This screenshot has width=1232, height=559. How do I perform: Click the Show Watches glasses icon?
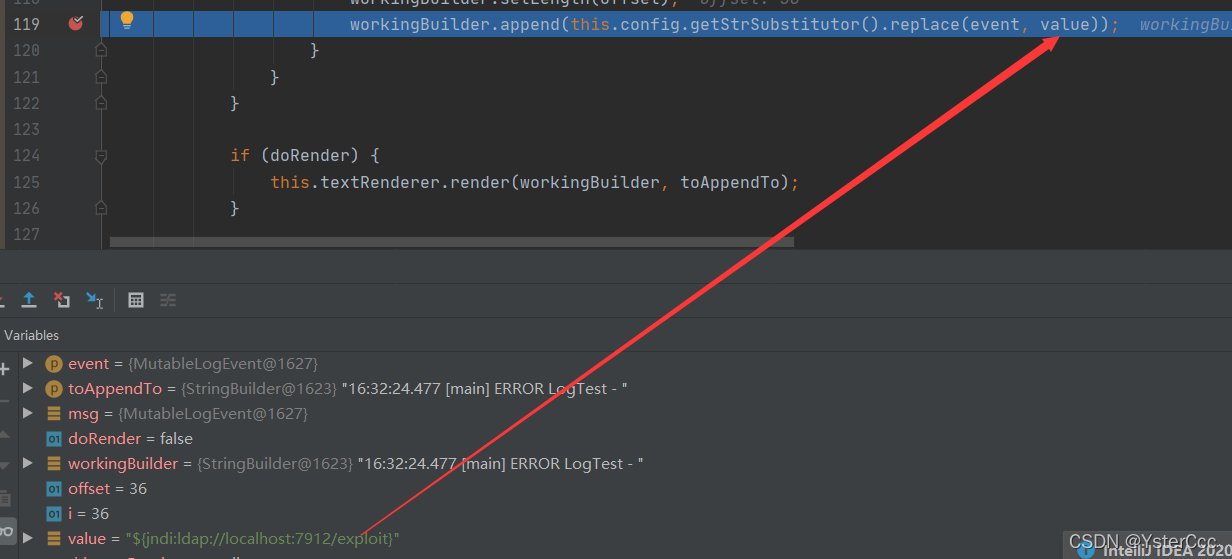click(x=6, y=530)
